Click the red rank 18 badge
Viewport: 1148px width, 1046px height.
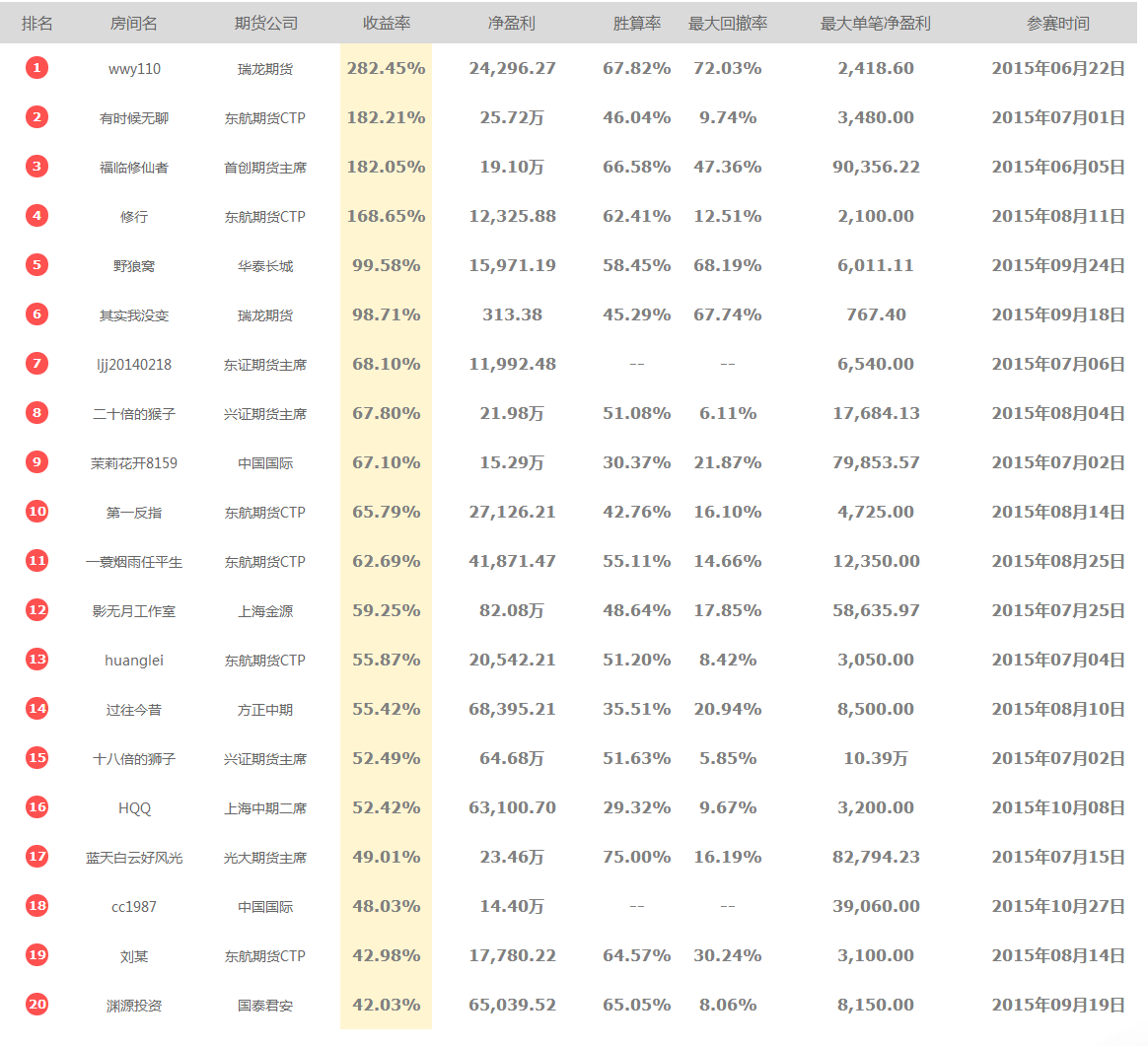(x=36, y=905)
